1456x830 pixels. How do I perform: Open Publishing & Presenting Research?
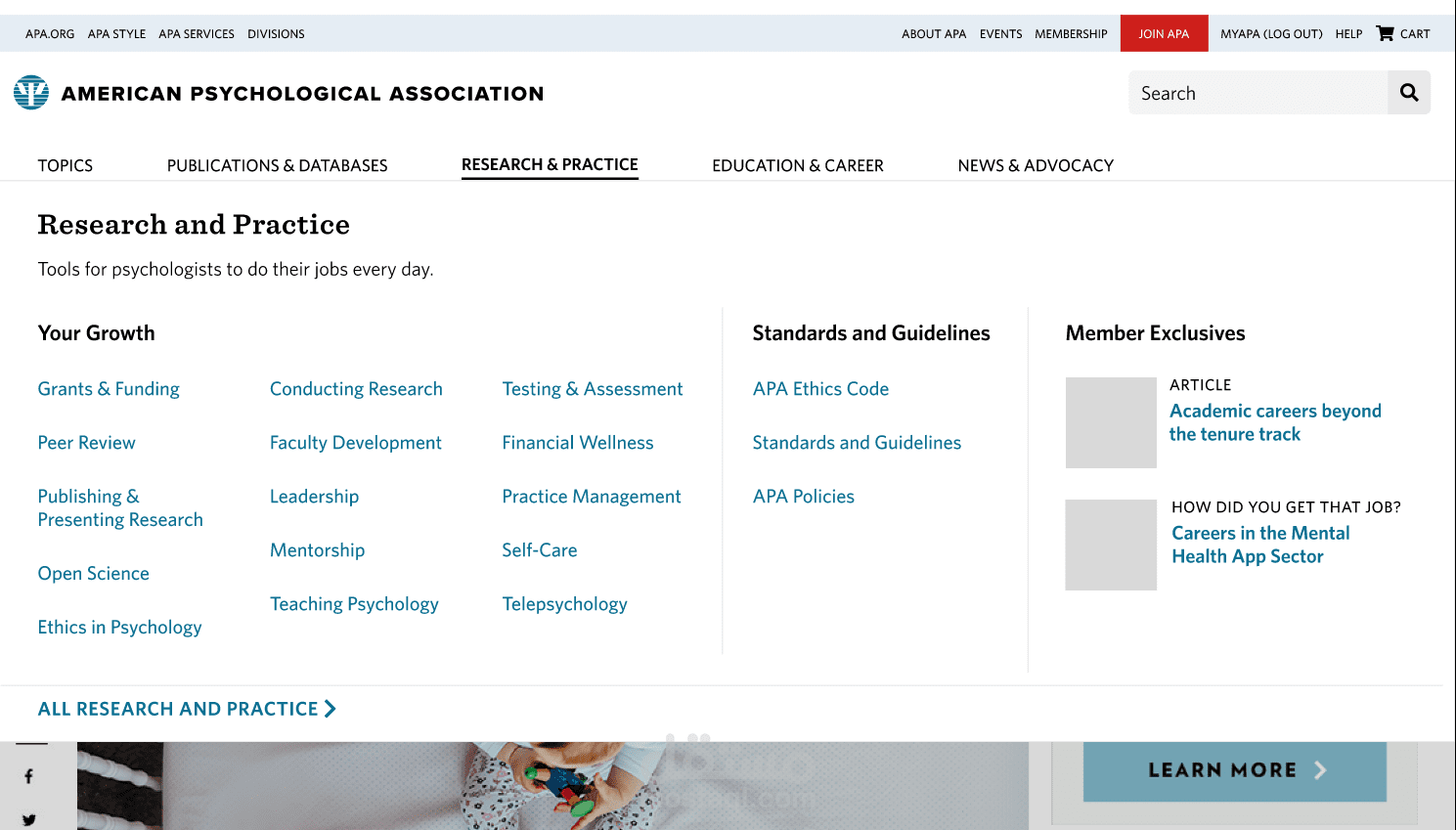pos(120,508)
